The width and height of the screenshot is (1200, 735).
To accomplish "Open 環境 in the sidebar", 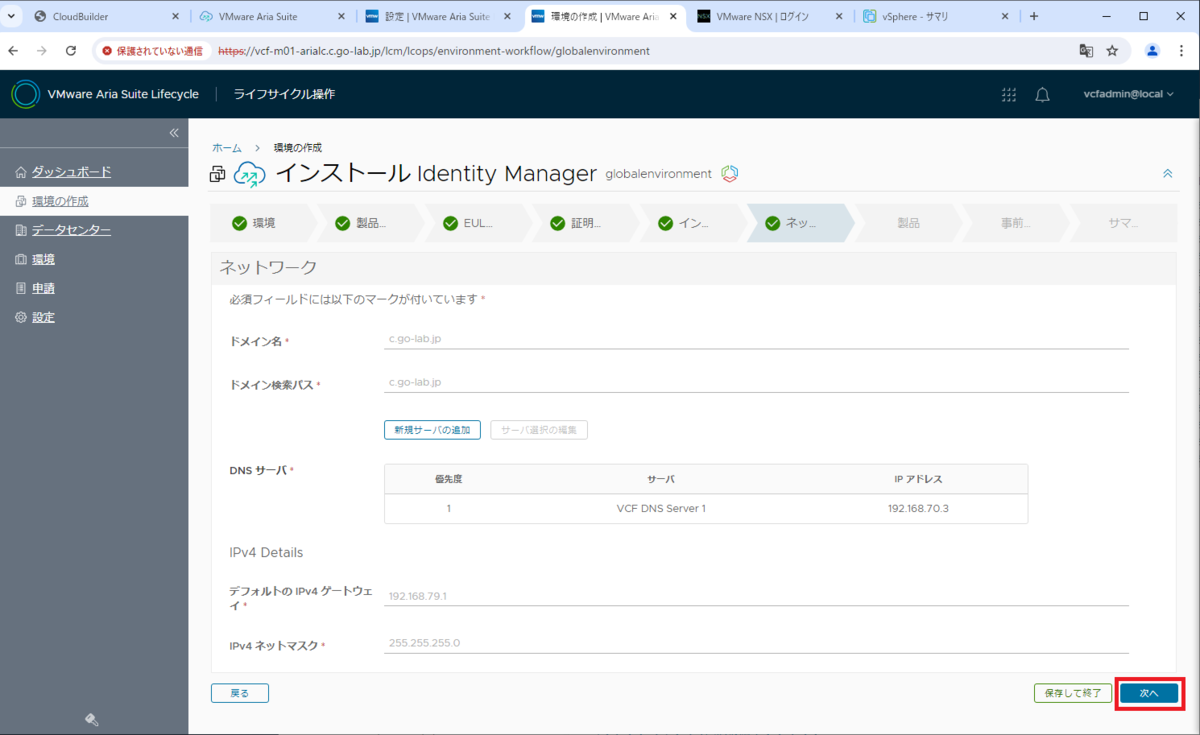I will (x=43, y=259).
